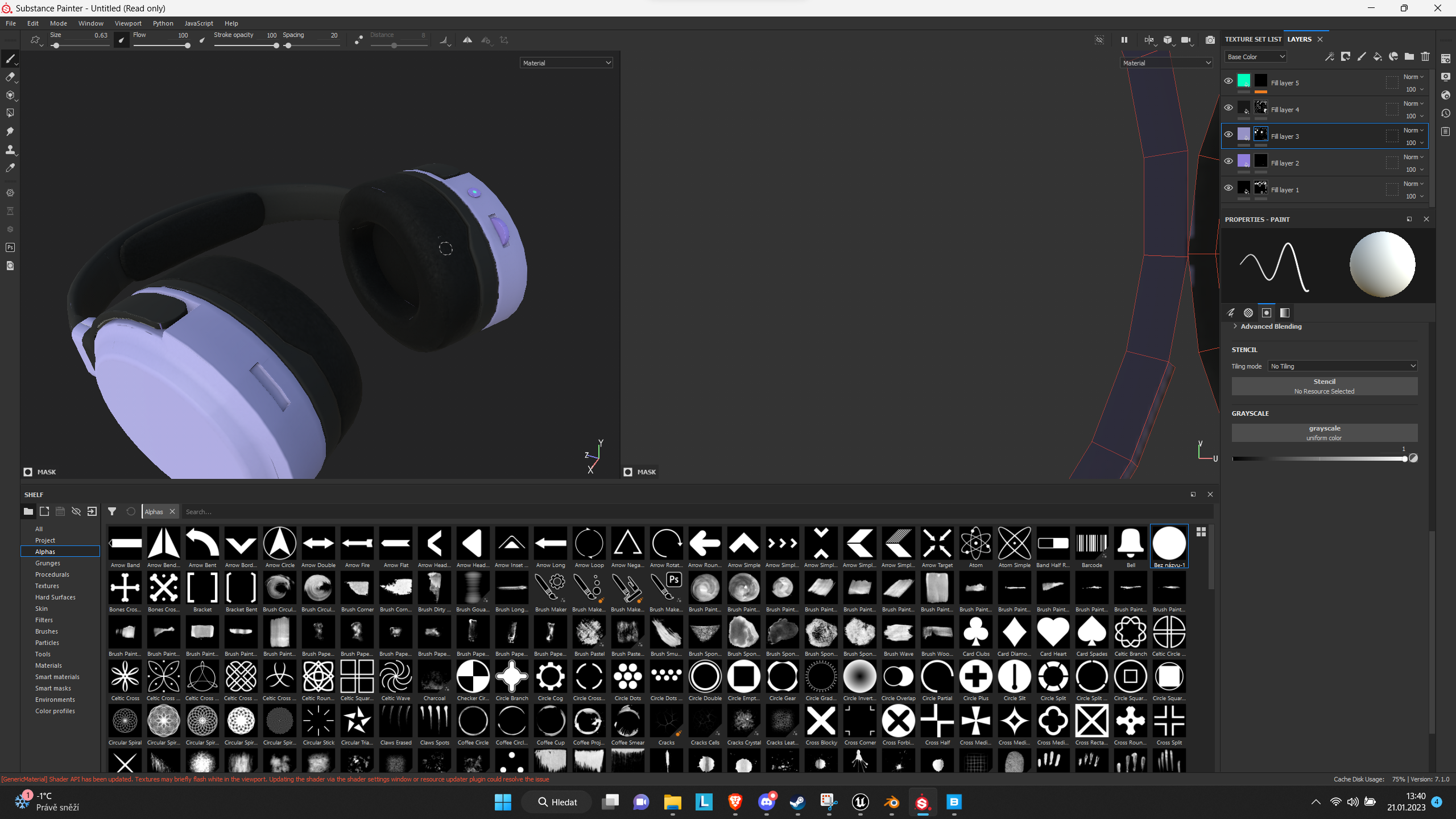Select the Material picker eyedropper tool
This screenshot has height=819, width=1456.
point(10,168)
